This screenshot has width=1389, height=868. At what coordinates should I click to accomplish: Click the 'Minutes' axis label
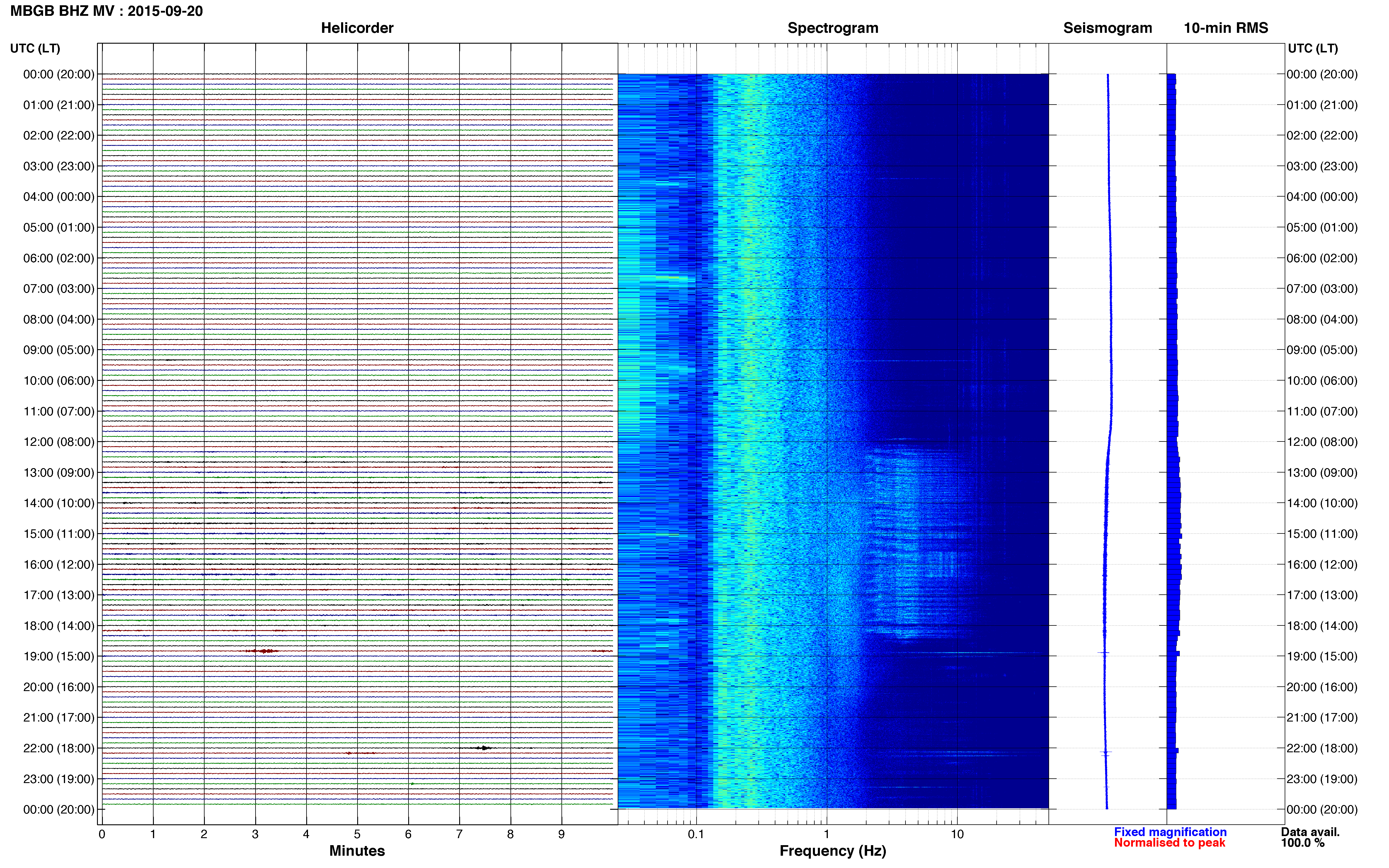click(x=357, y=851)
